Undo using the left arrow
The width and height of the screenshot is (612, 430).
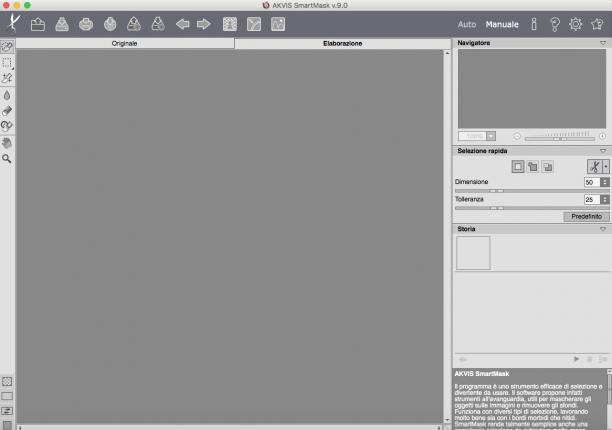point(182,24)
